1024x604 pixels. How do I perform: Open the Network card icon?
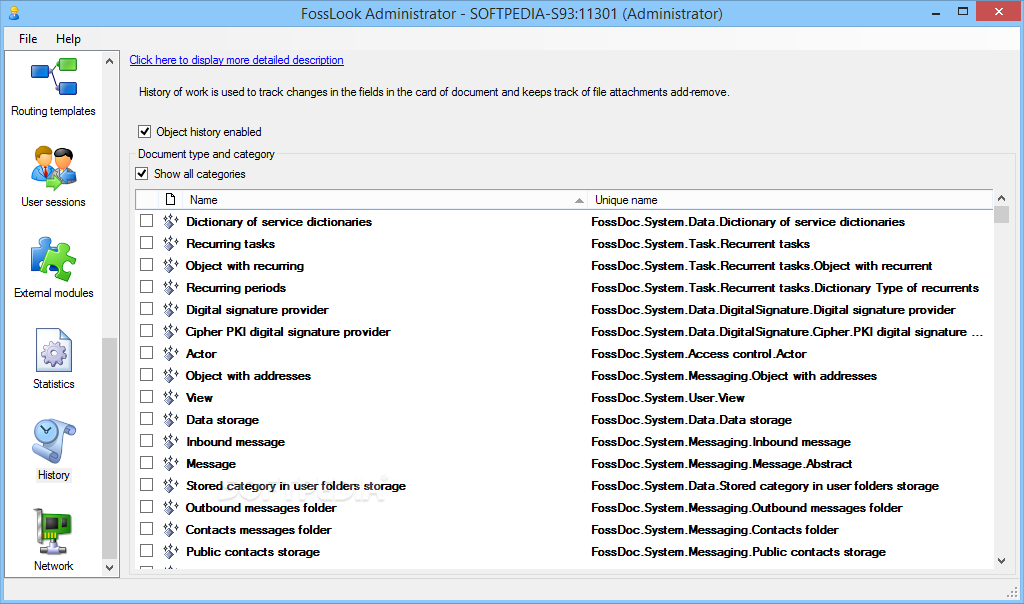click(x=53, y=533)
